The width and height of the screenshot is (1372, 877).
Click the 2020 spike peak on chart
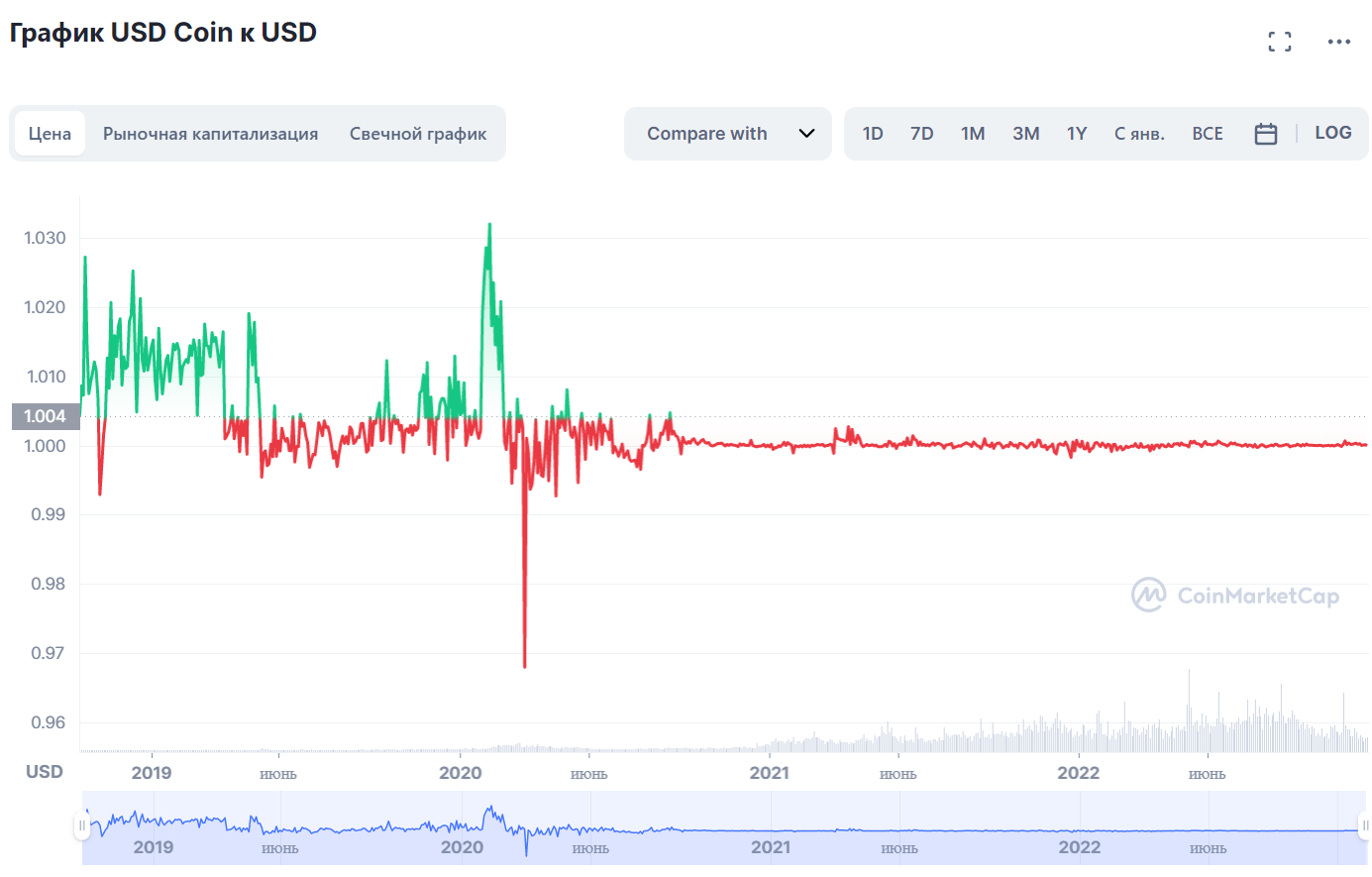click(489, 225)
